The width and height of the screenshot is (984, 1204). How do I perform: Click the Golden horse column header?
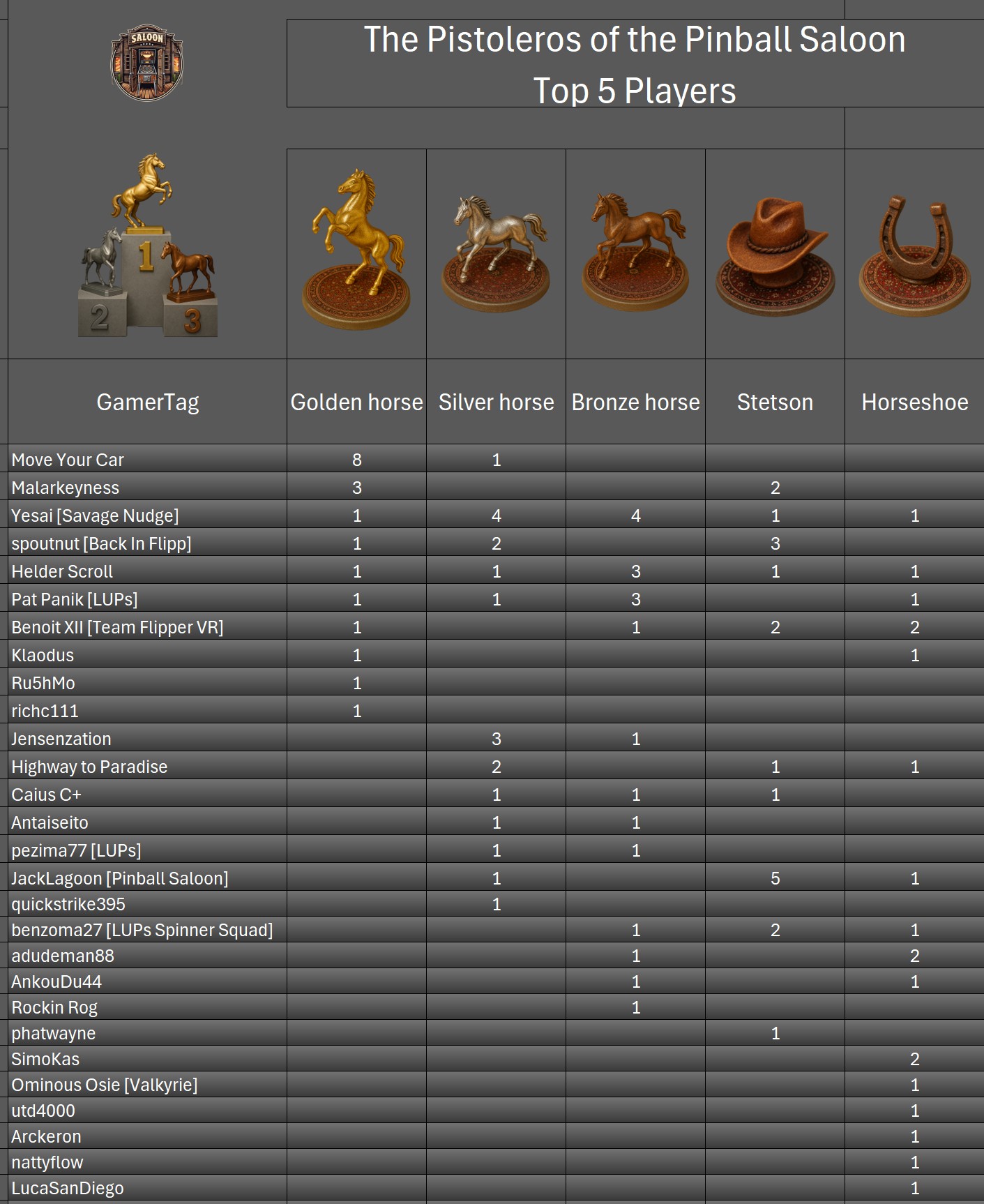[x=356, y=402]
